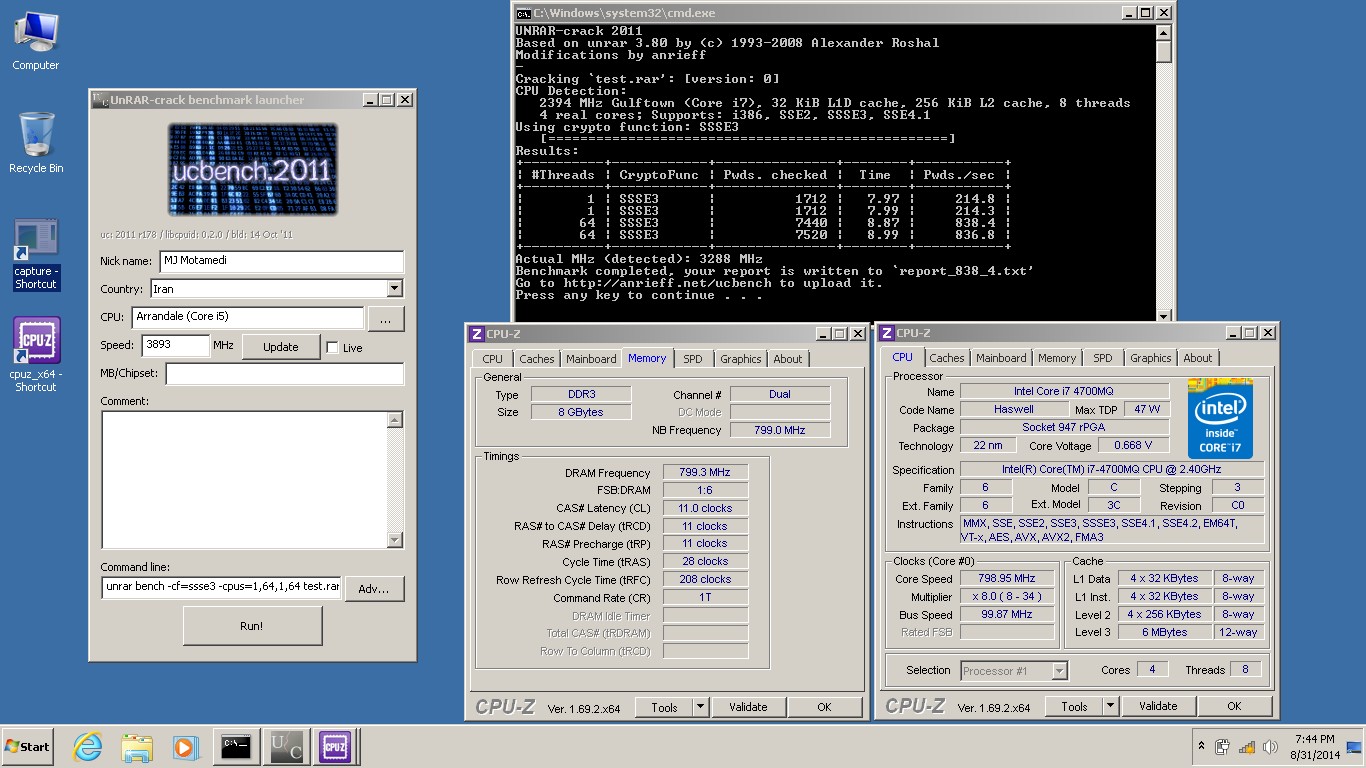The height and width of the screenshot is (768, 1366).
Task: Open the capture shortcut desktop icon
Action: (36, 255)
